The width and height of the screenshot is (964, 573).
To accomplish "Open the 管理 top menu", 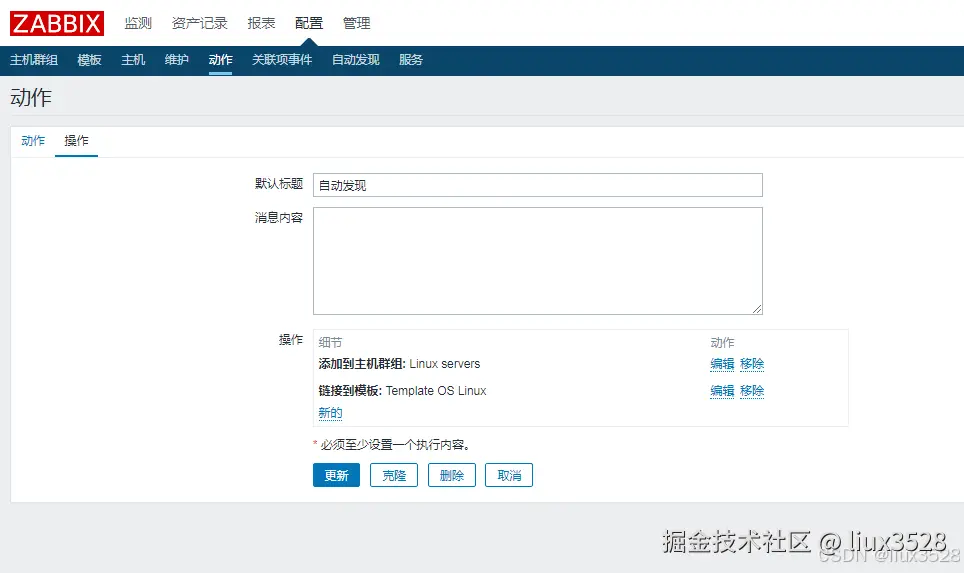I will 356,23.
